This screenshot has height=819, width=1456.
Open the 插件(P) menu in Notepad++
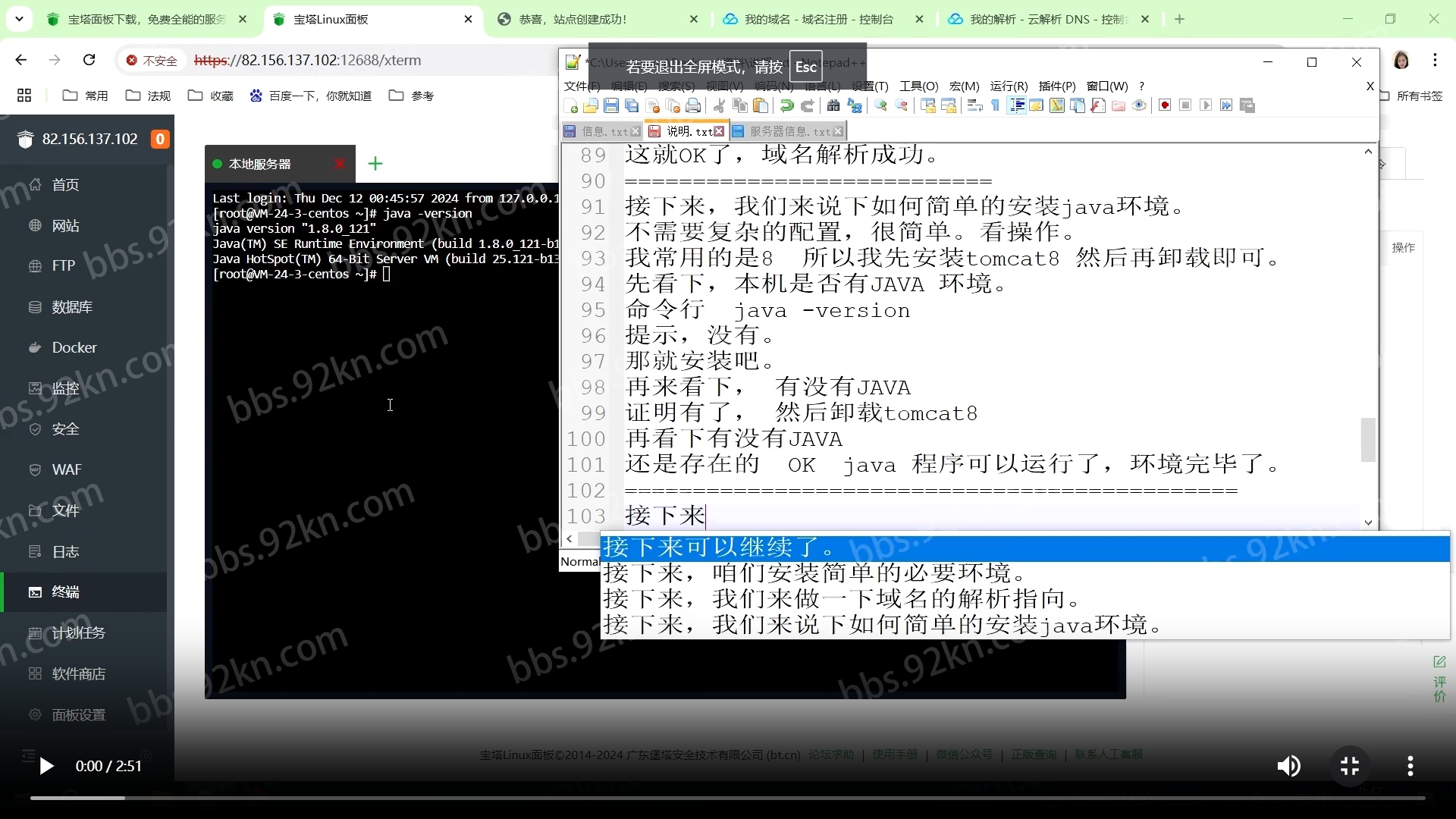click(x=1057, y=86)
